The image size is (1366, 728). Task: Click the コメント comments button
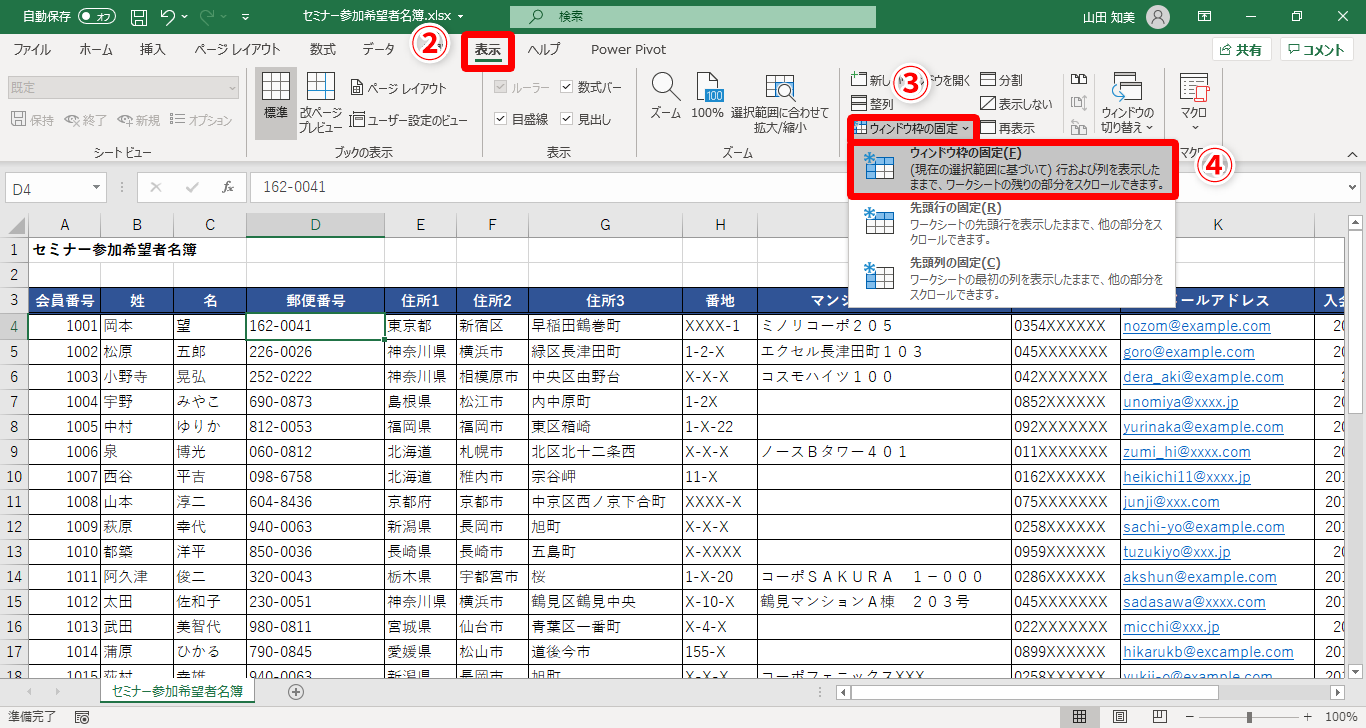point(1317,50)
